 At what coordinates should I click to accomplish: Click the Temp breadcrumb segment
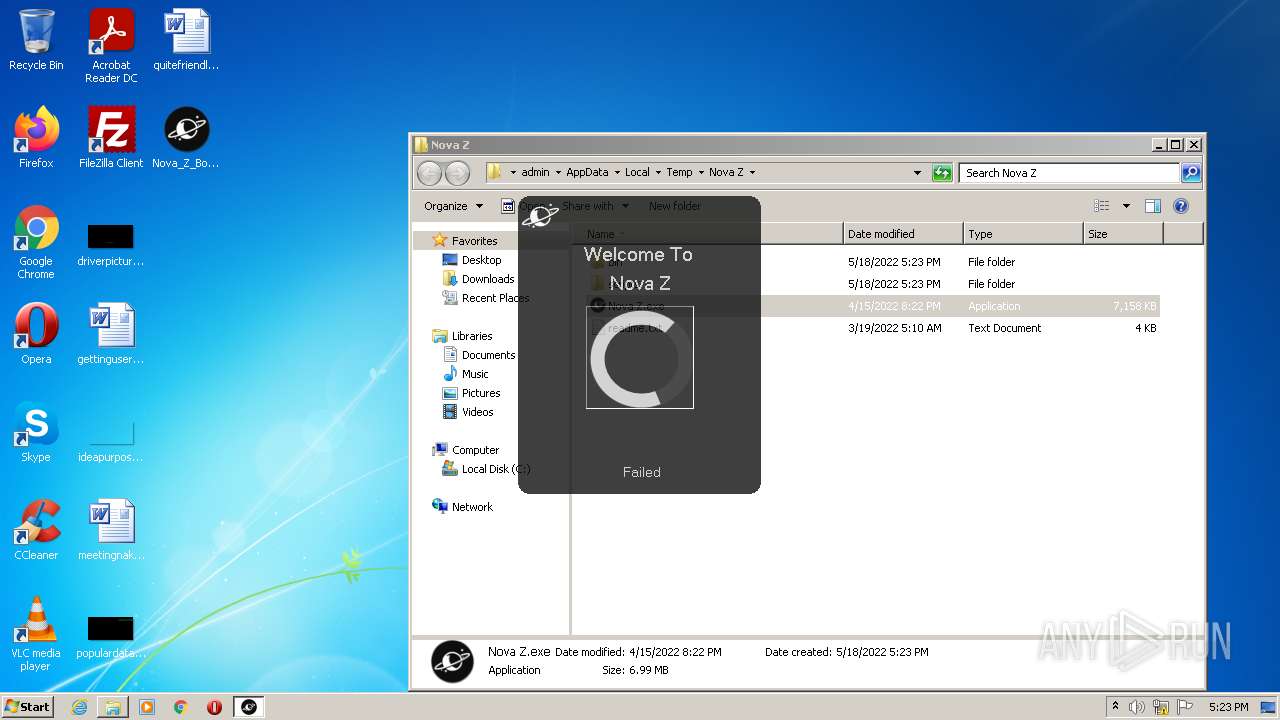point(679,173)
